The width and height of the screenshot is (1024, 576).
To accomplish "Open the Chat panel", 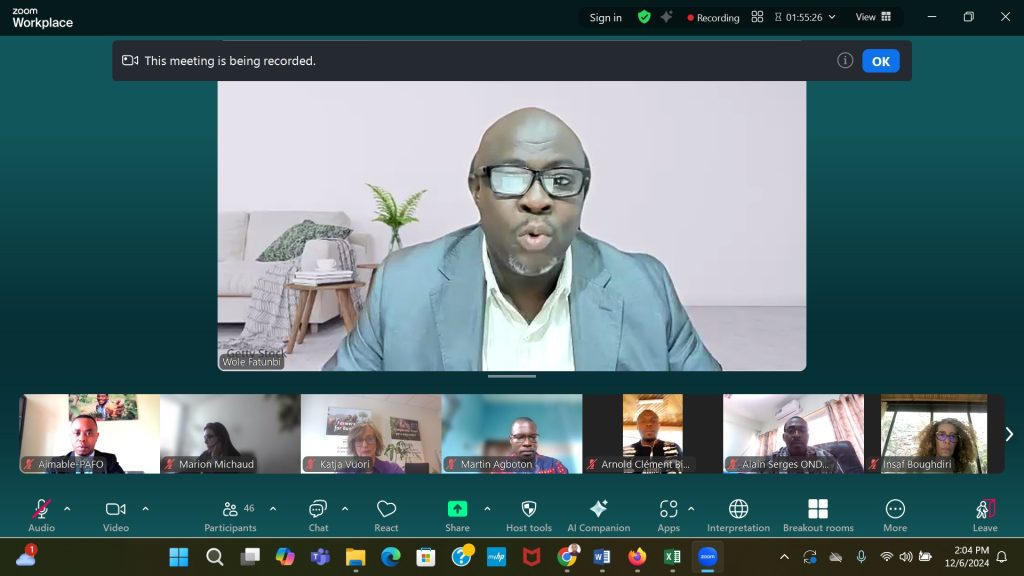I will pyautogui.click(x=317, y=512).
